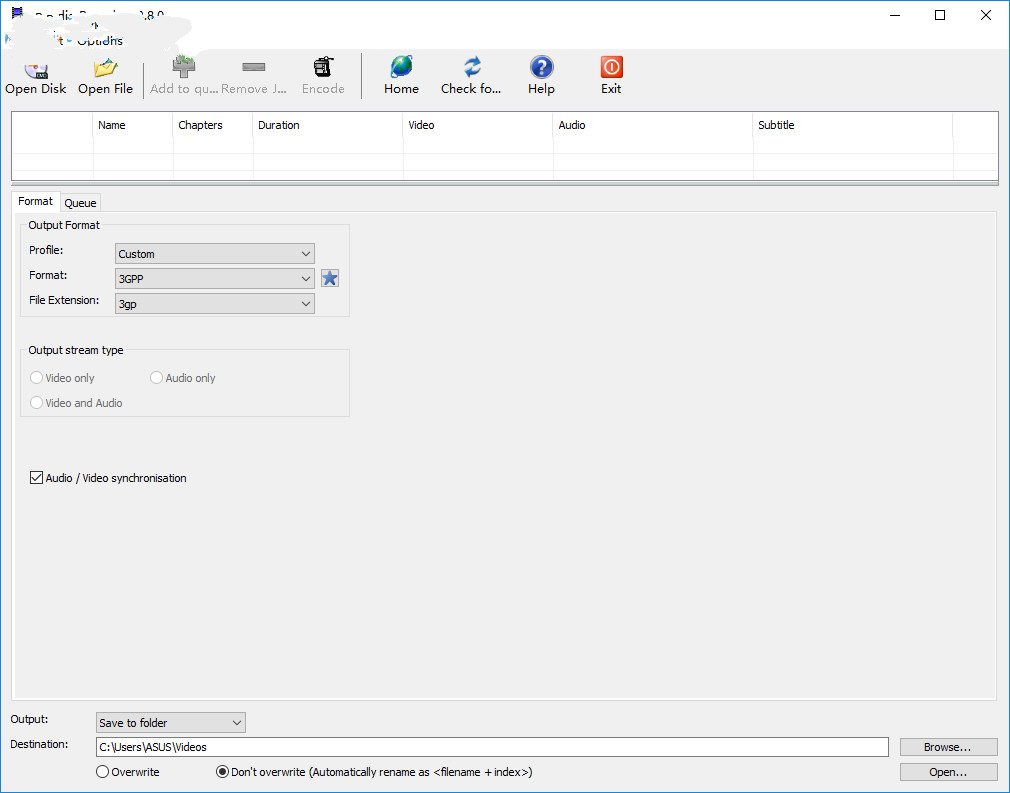Click the Open... button
The image size is (1010, 793).
[x=948, y=772]
